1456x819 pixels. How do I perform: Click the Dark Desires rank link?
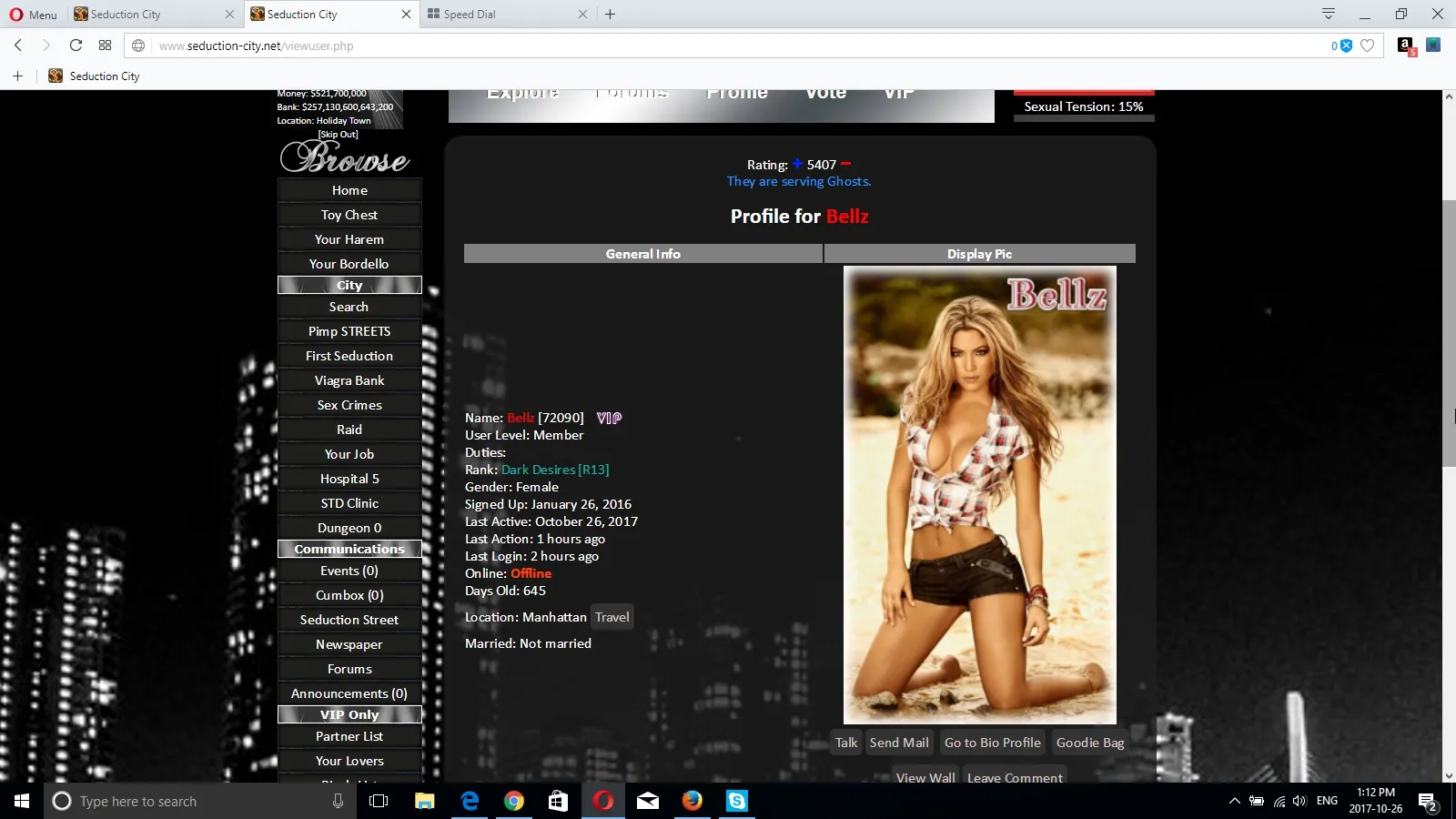point(554,470)
